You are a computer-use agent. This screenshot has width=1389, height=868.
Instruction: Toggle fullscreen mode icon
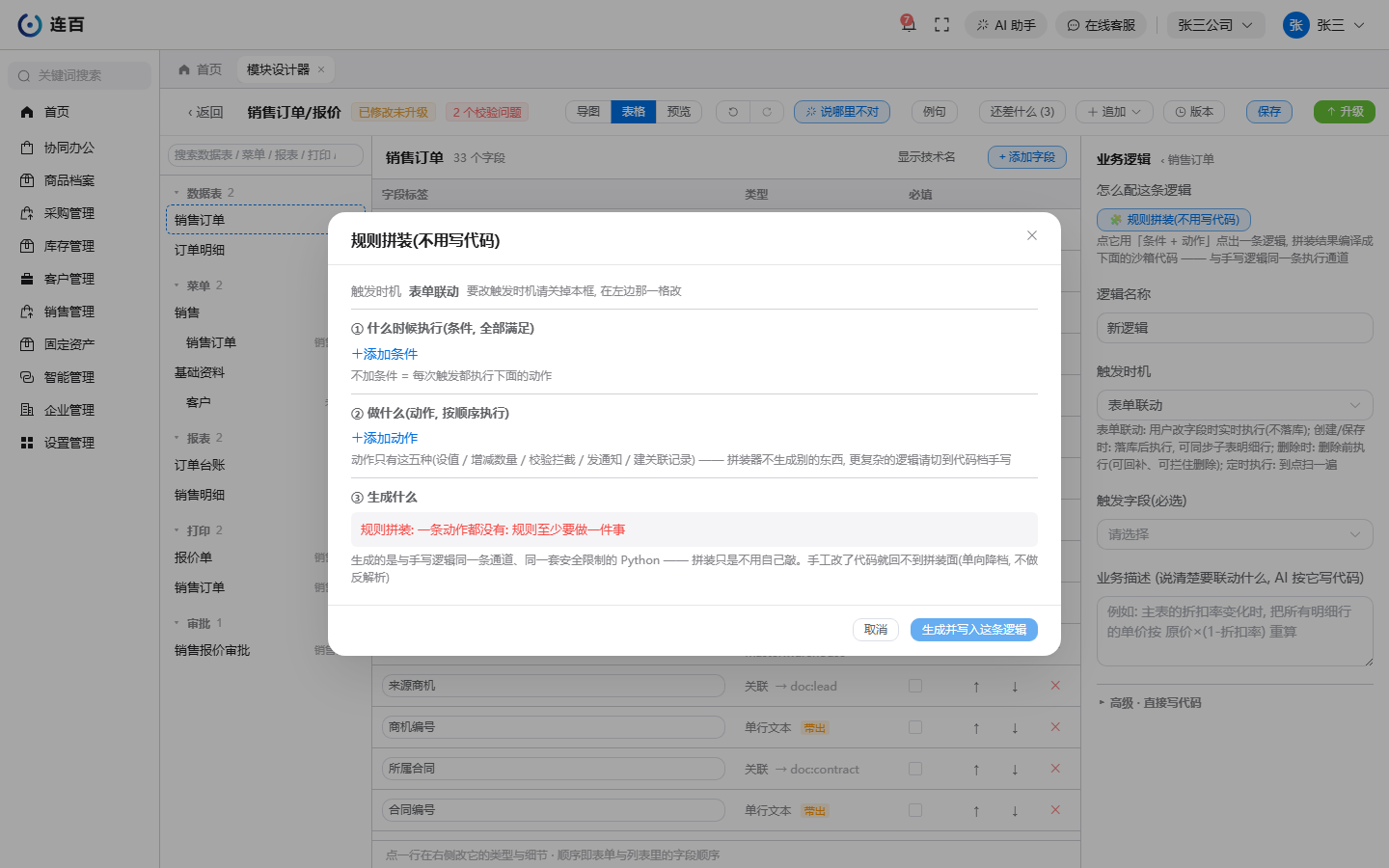point(942,25)
